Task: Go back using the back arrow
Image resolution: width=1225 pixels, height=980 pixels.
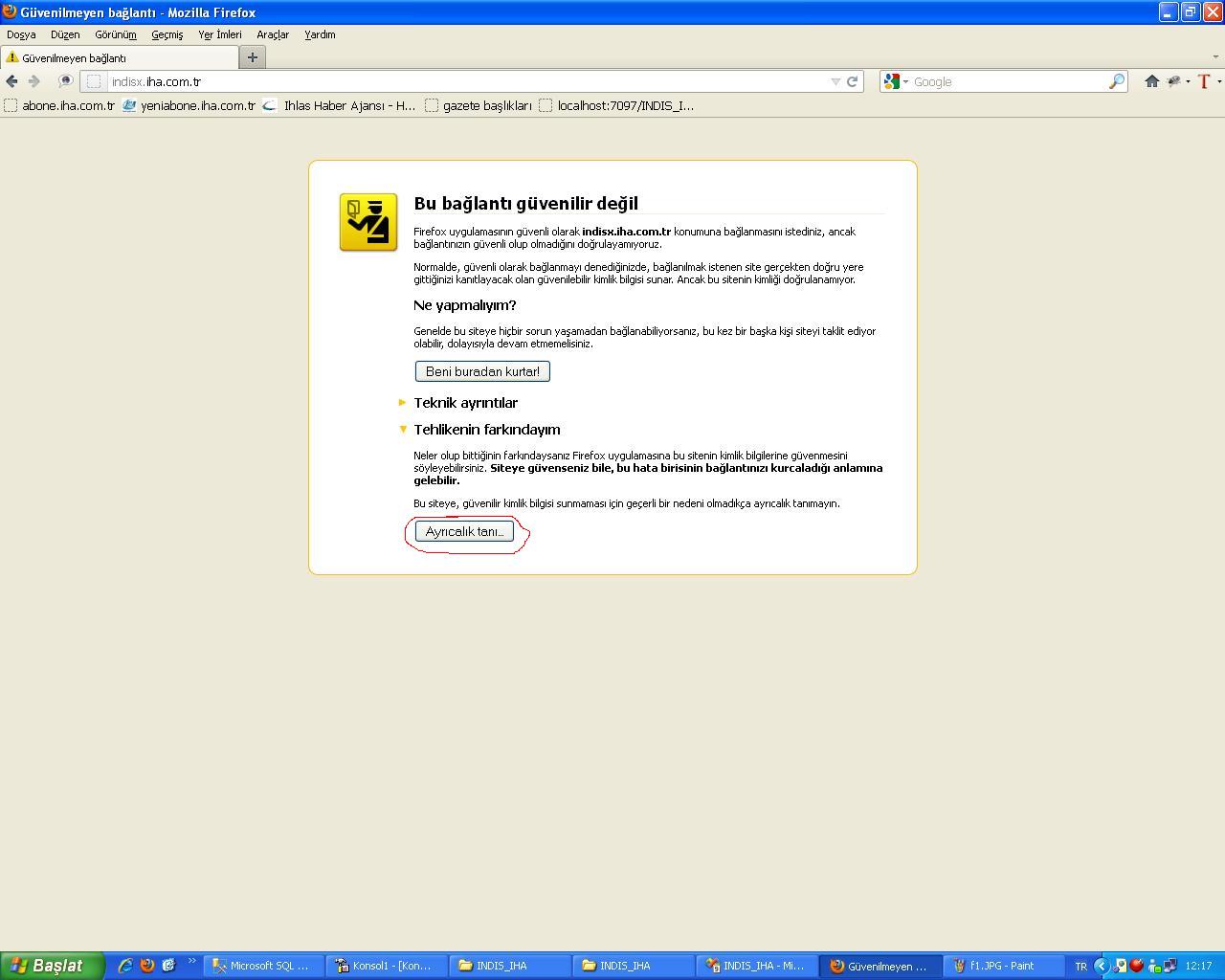Action: 11,81
